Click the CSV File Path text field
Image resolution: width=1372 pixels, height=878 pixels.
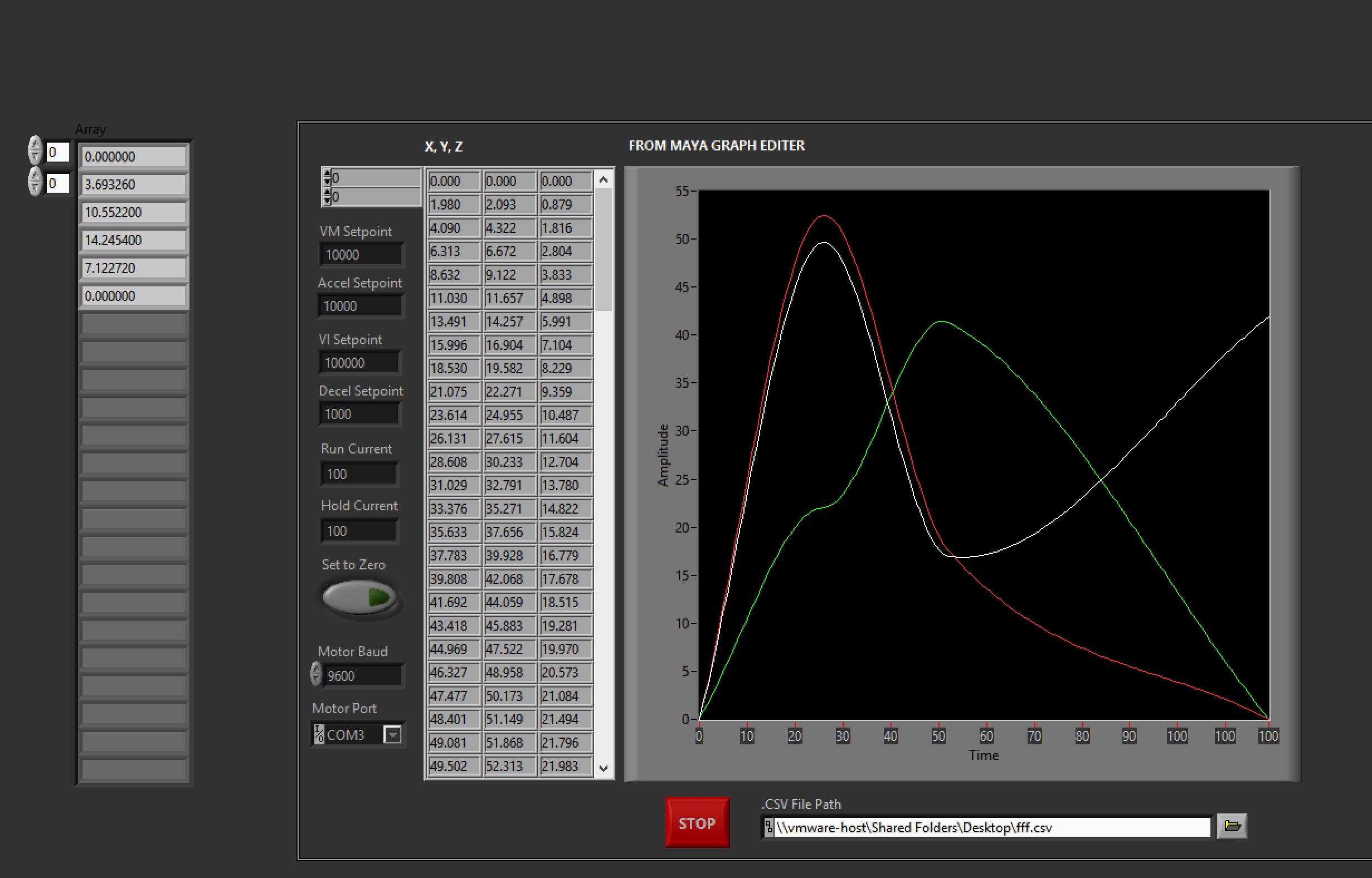pyautogui.click(x=991, y=827)
